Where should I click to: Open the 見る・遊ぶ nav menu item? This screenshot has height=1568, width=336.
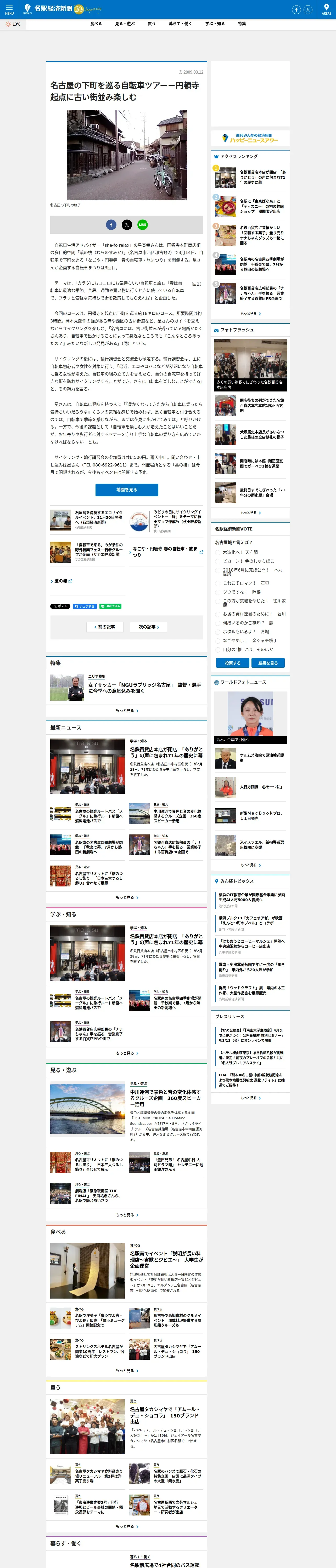(125, 24)
